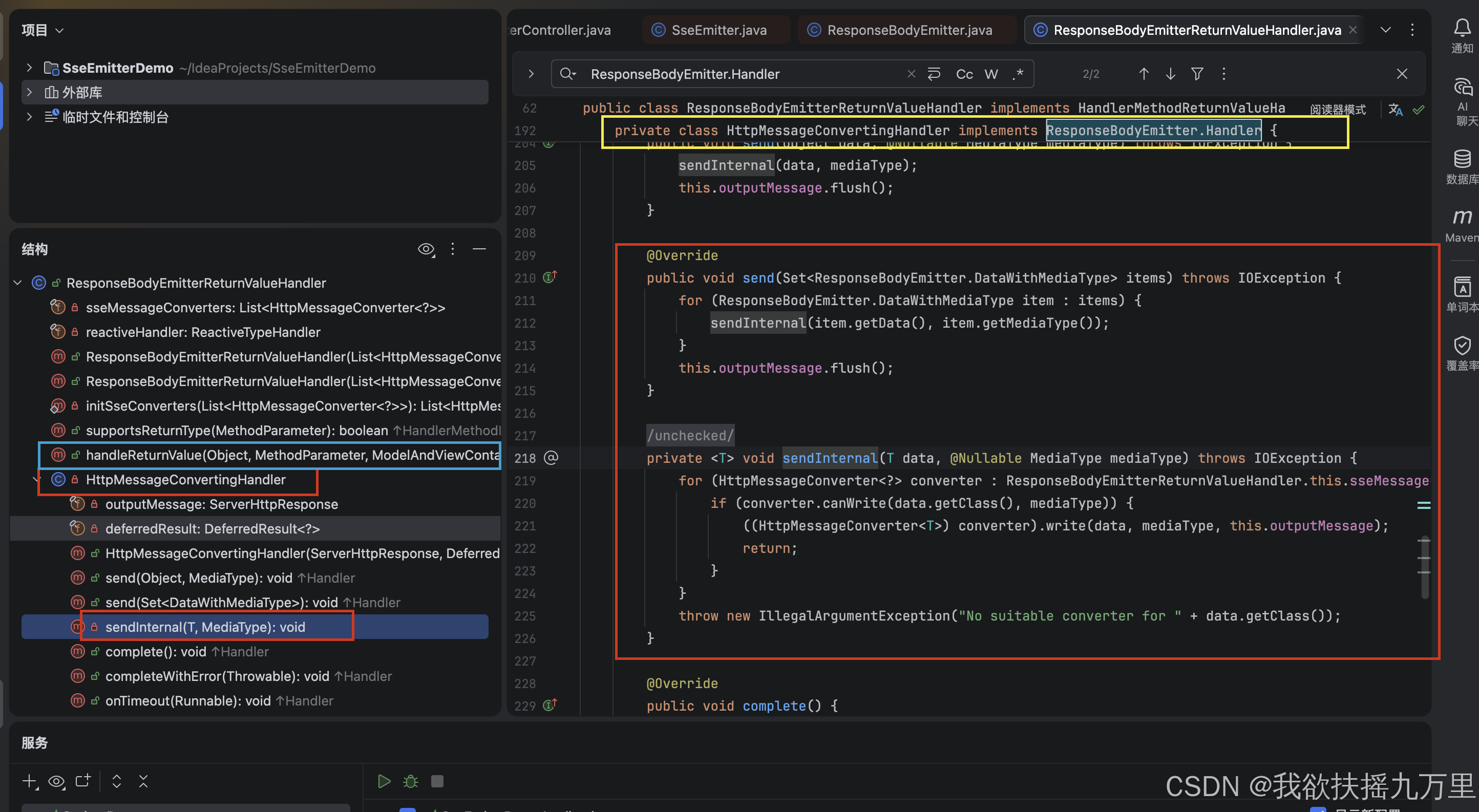Expand all services

[117, 782]
